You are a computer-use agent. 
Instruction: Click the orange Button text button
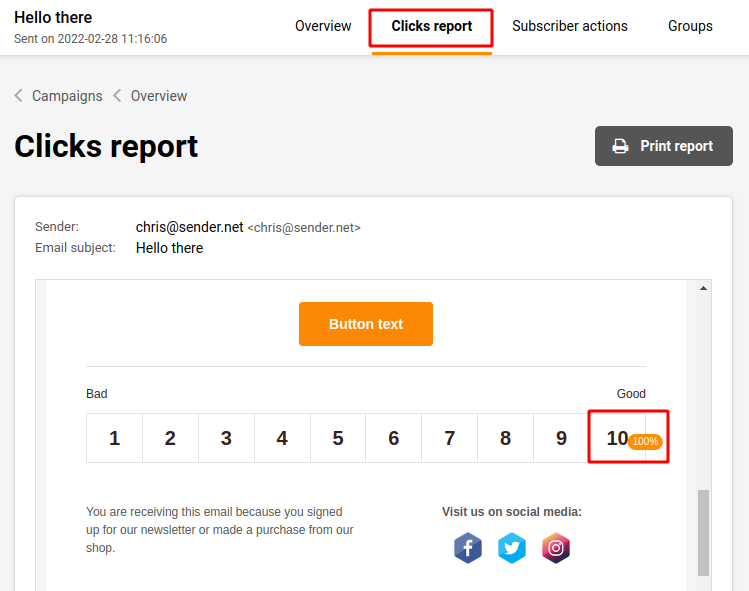366,324
